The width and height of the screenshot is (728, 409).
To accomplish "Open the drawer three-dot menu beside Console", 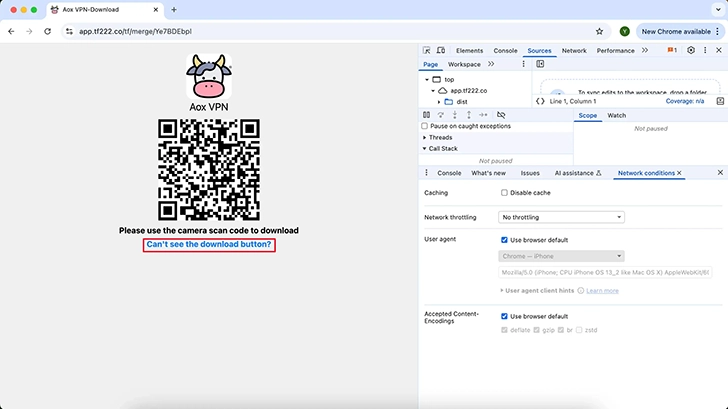I will pos(426,173).
